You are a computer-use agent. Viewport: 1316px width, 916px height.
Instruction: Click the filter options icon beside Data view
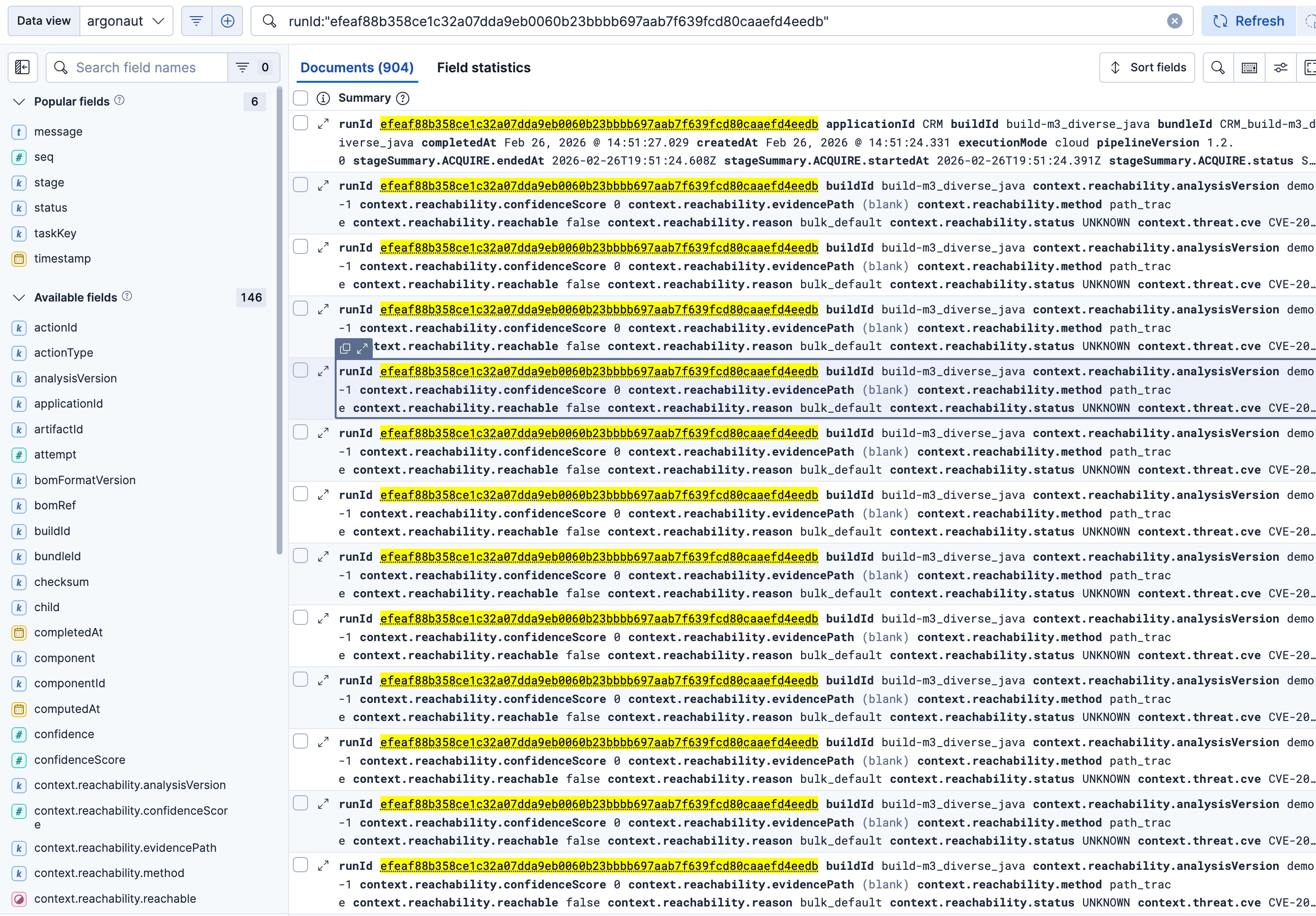pos(196,21)
